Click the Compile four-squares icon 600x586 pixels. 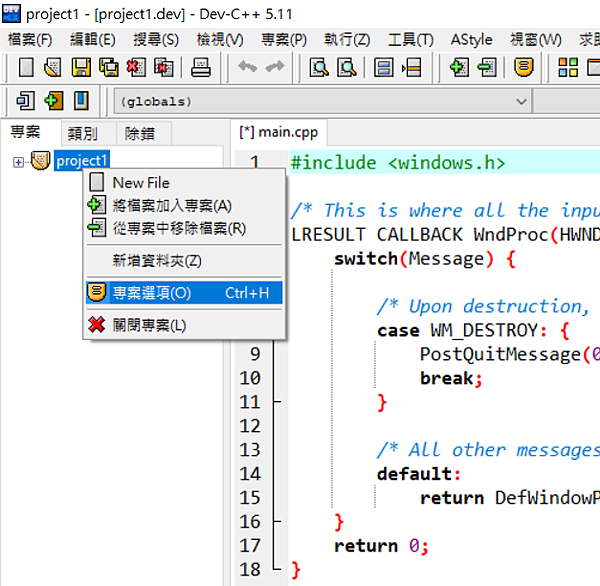(568, 68)
